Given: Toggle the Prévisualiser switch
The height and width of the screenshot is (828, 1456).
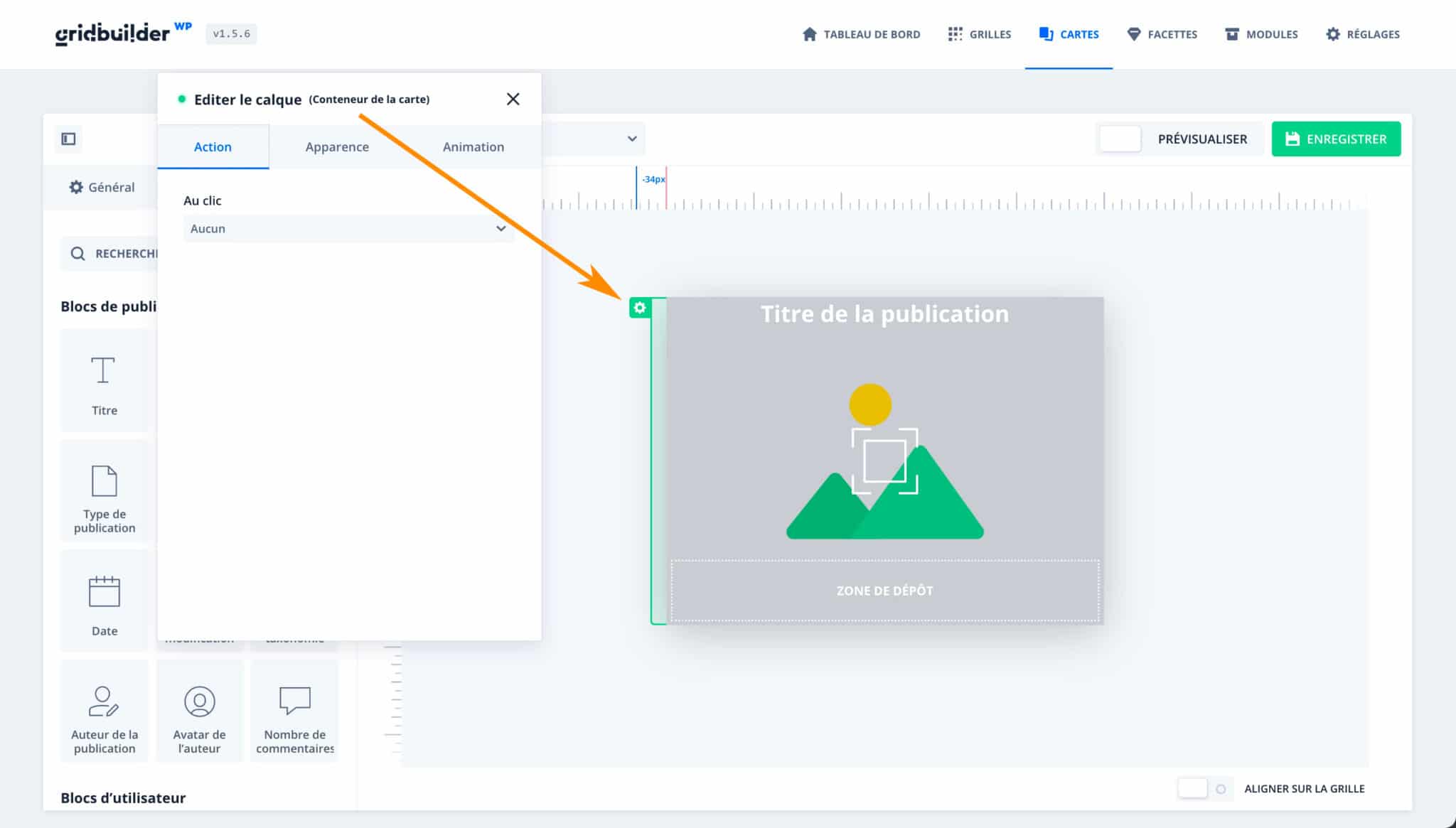Looking at the screenshot, I should [1120, 139].
